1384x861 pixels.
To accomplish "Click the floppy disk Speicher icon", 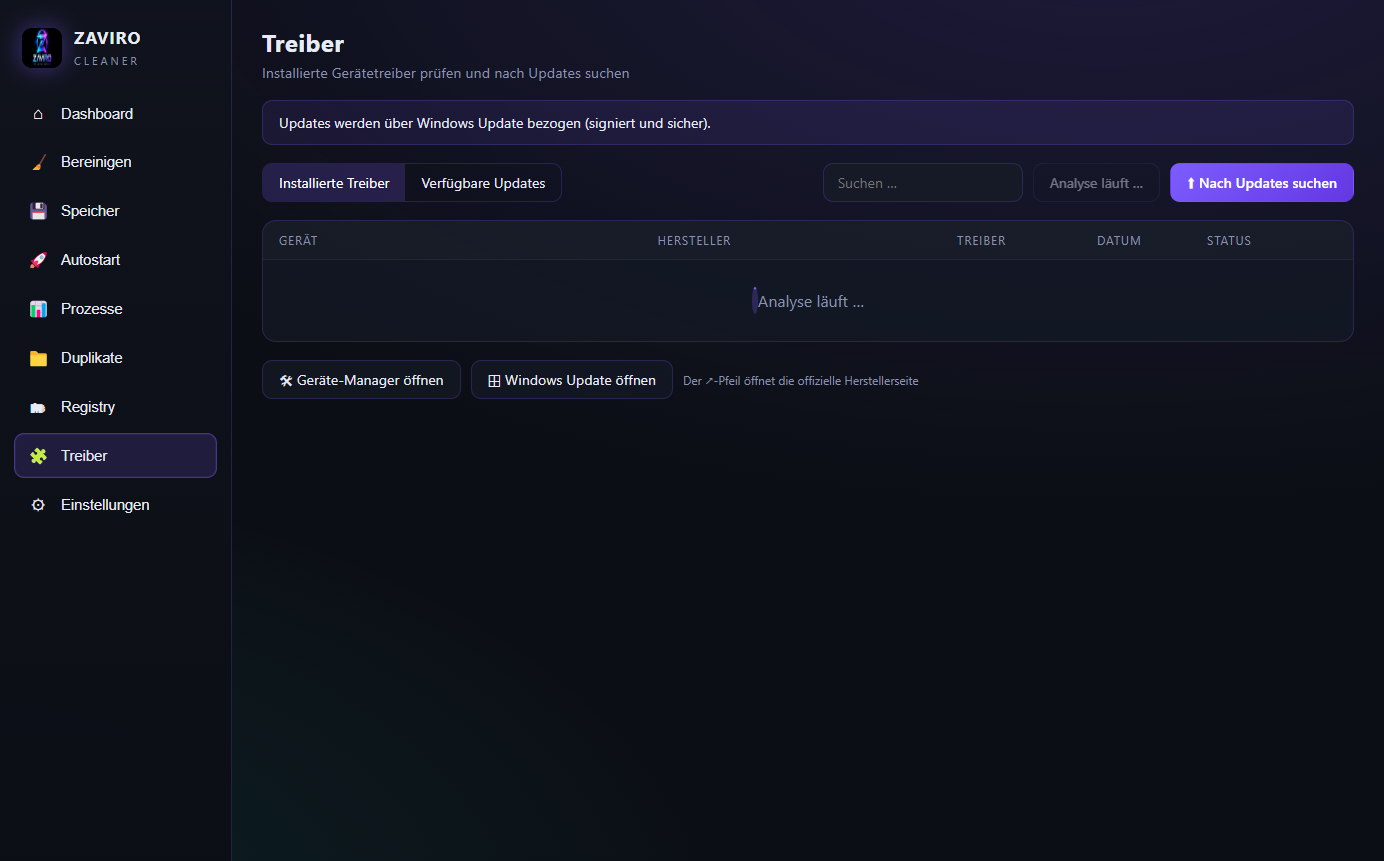I will [x=39, y=211].
